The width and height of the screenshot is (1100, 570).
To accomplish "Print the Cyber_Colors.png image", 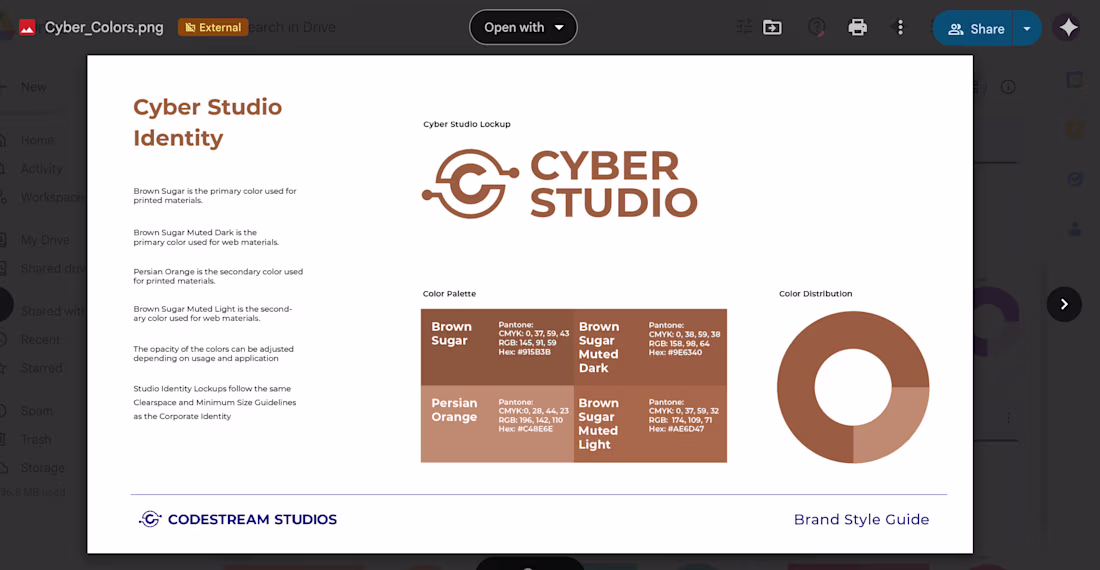I will pos(857,27).
